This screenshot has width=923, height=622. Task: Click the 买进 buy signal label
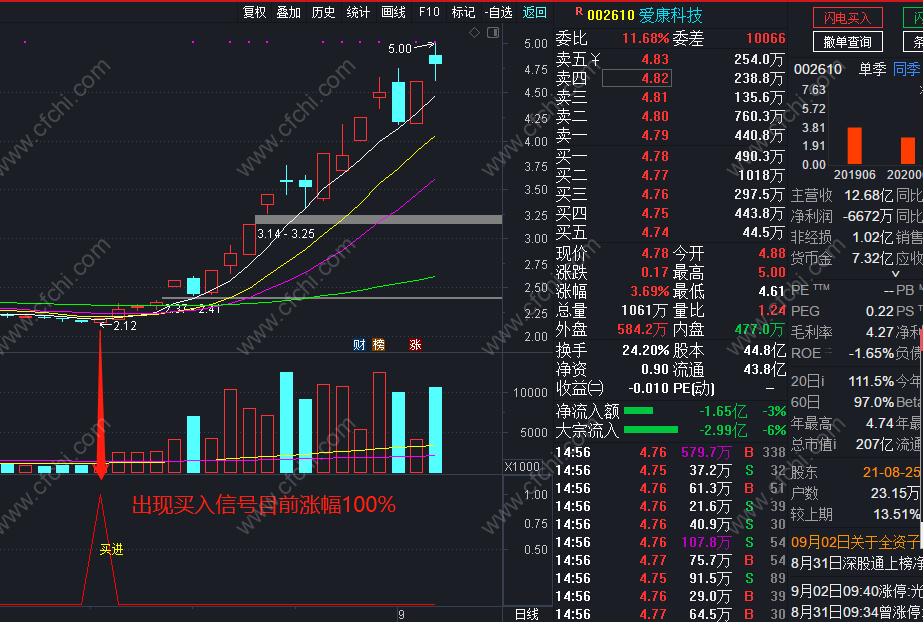pos(111,550)
